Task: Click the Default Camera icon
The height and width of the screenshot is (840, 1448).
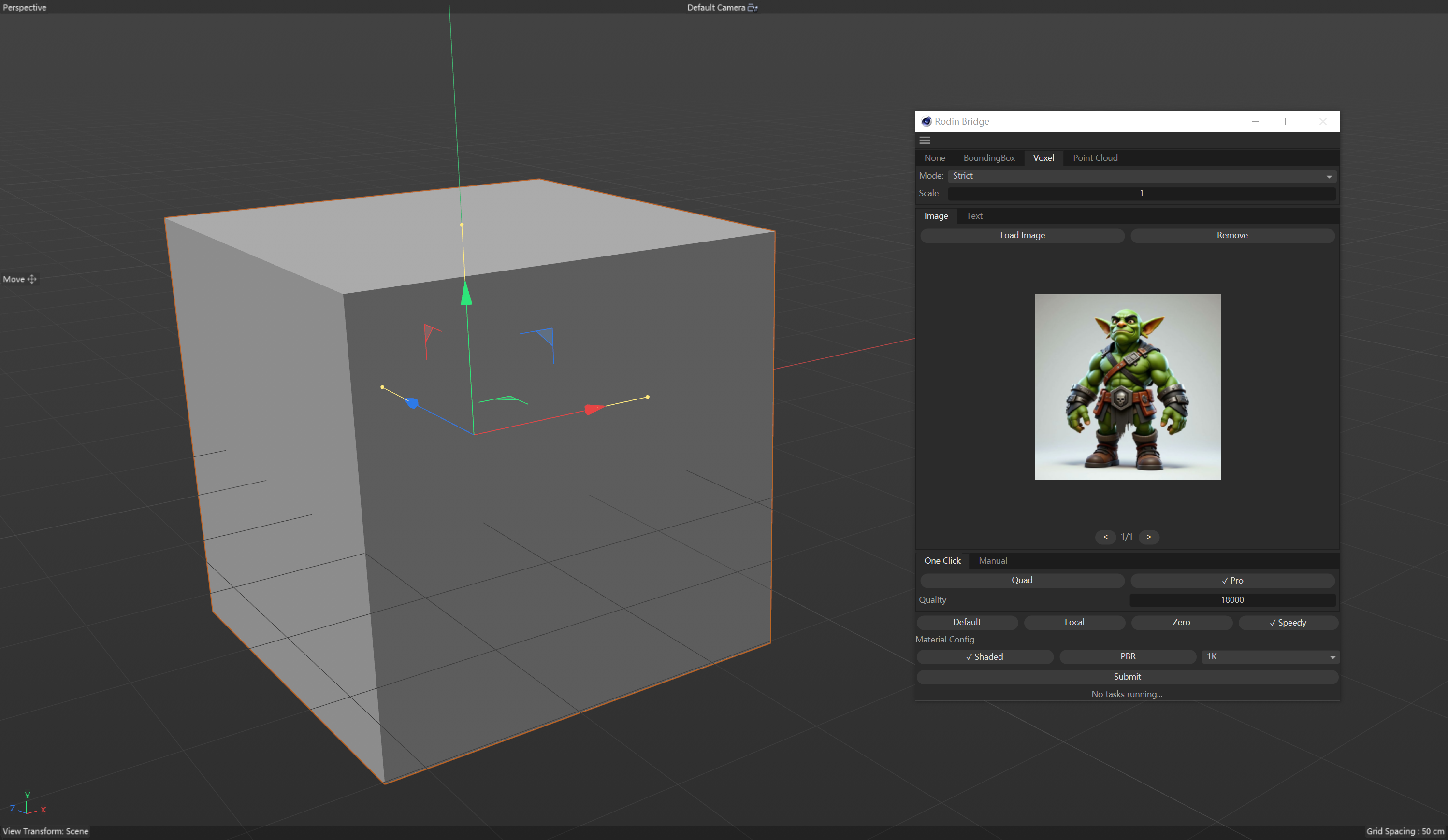Action: tap(752, 7)
